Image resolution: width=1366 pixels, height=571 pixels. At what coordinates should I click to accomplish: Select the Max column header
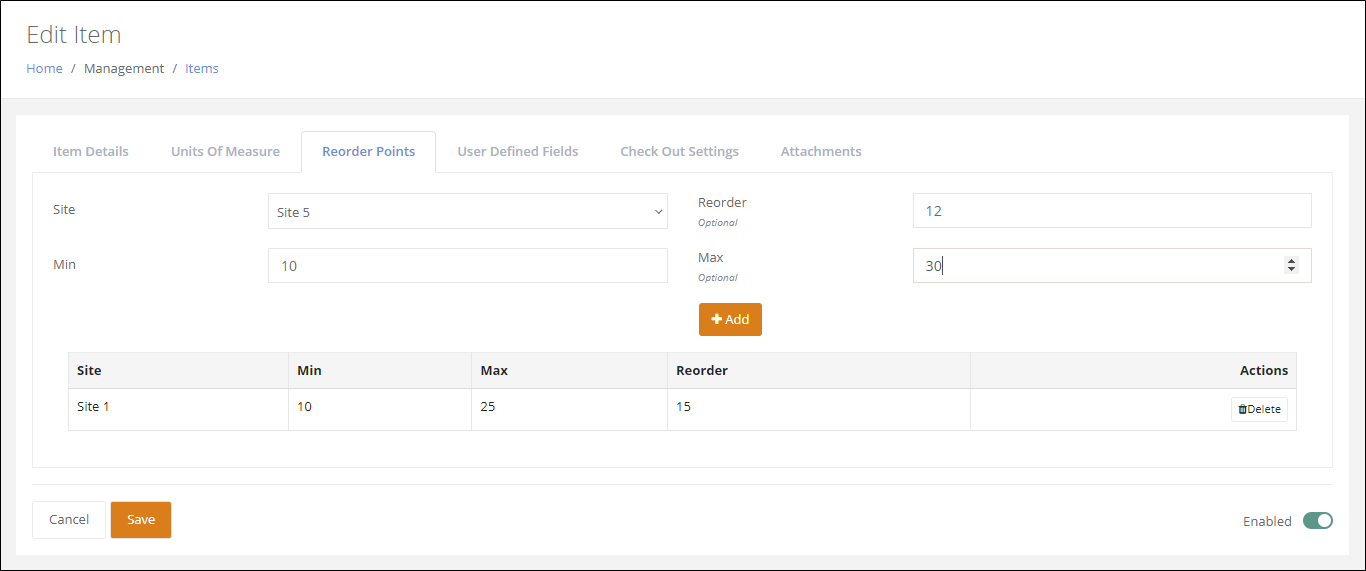click(x=570, y=370)
